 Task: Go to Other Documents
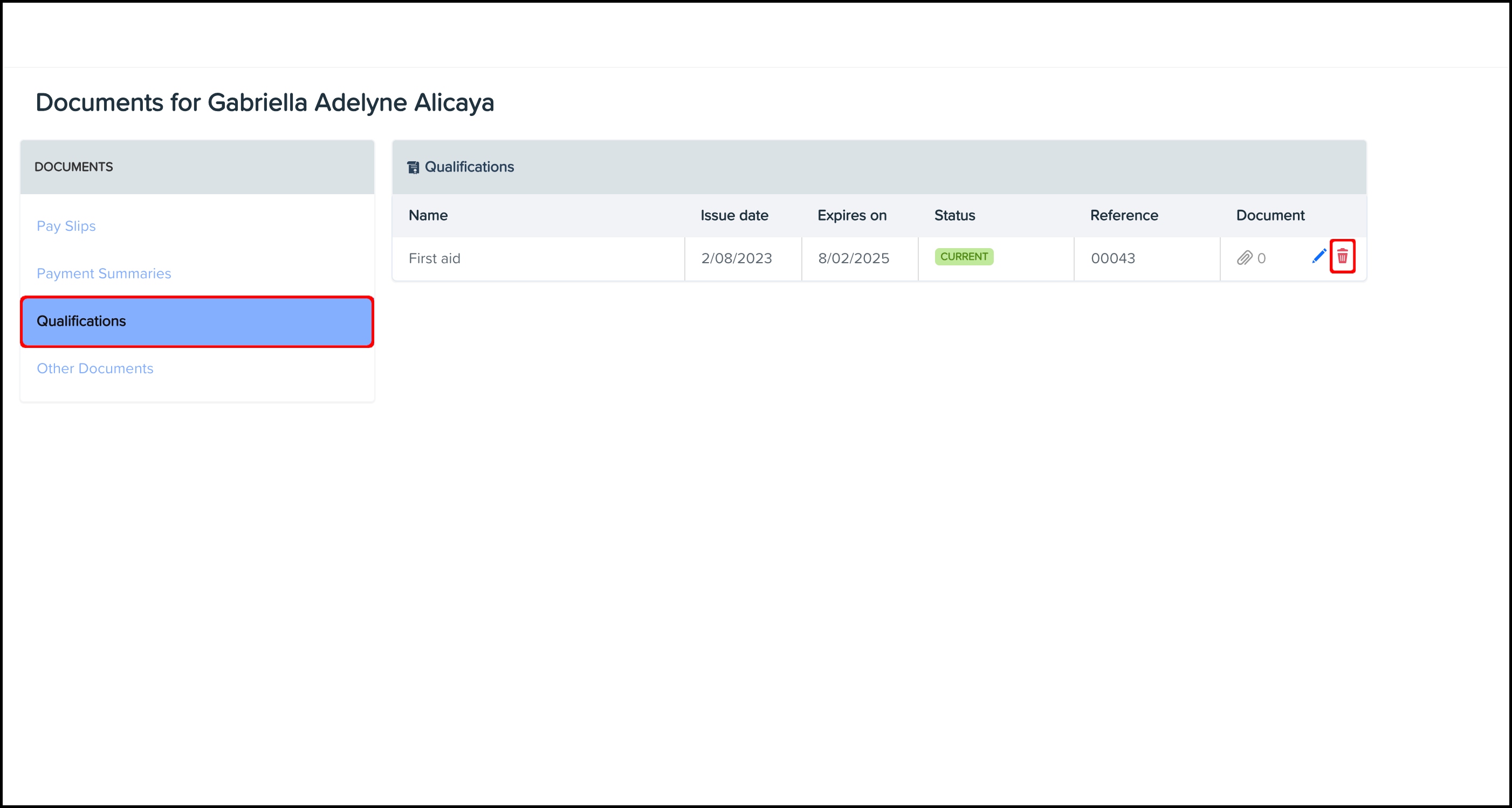95,369
